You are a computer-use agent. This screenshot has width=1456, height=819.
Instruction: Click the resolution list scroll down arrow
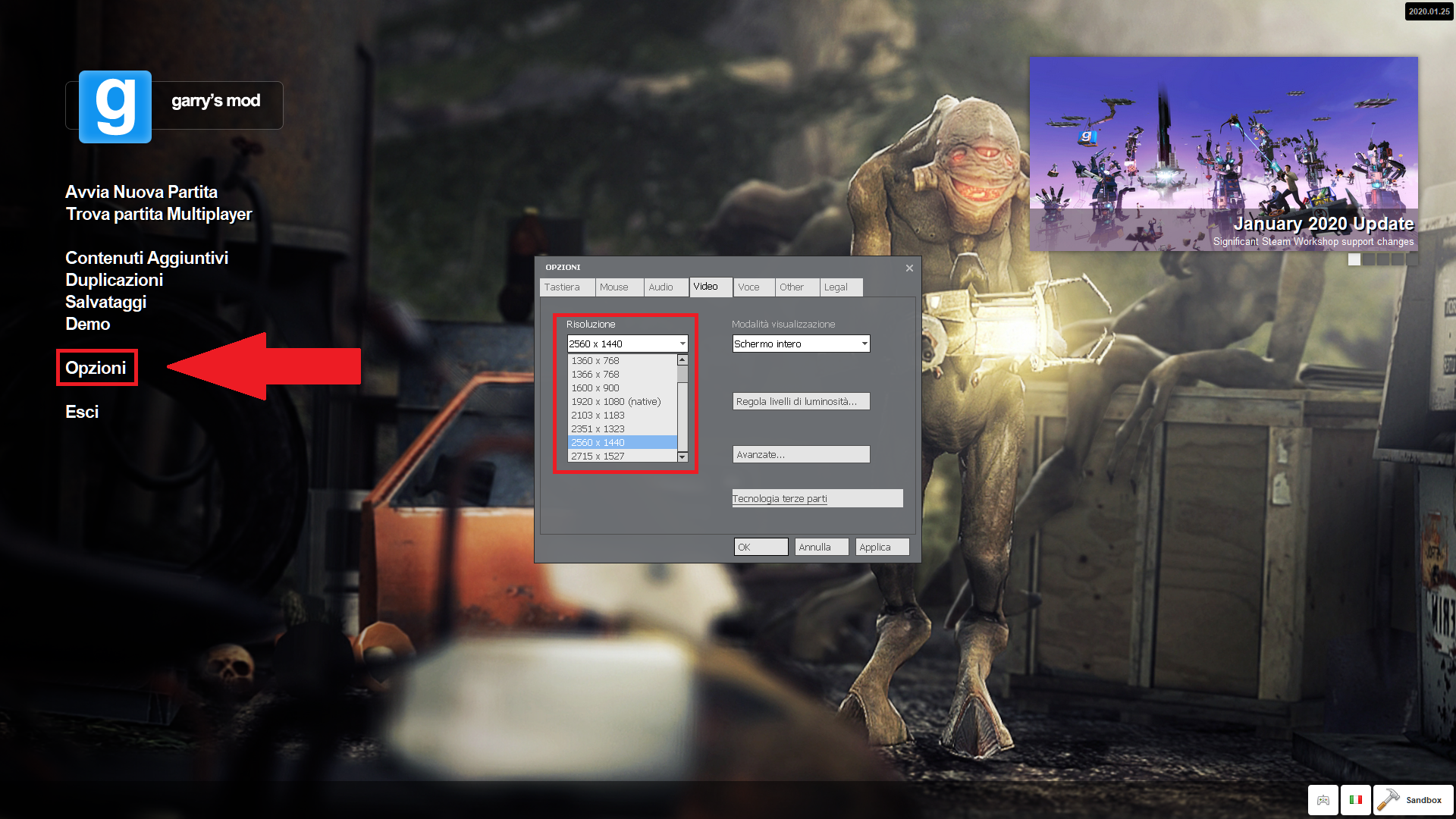point(682,457)
